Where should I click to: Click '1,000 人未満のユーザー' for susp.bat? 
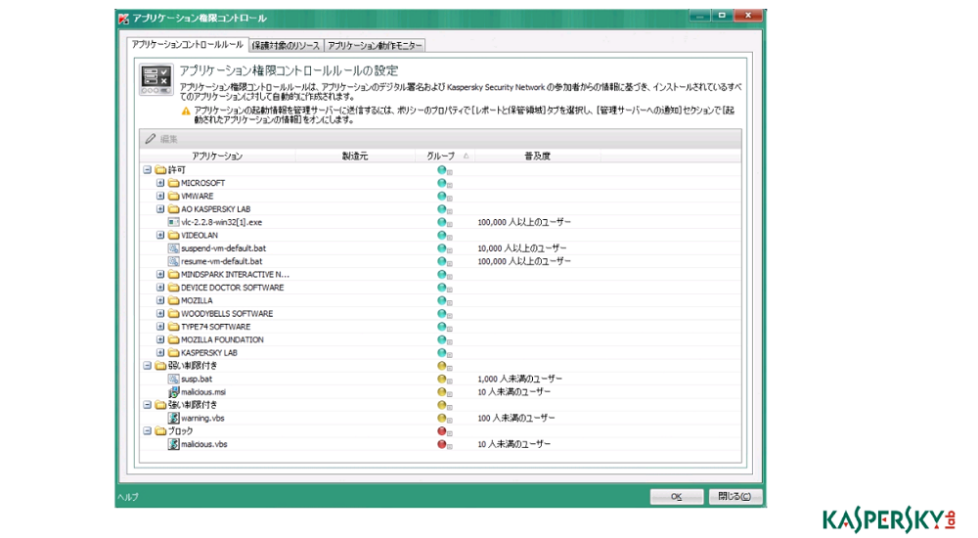(520, 379)
